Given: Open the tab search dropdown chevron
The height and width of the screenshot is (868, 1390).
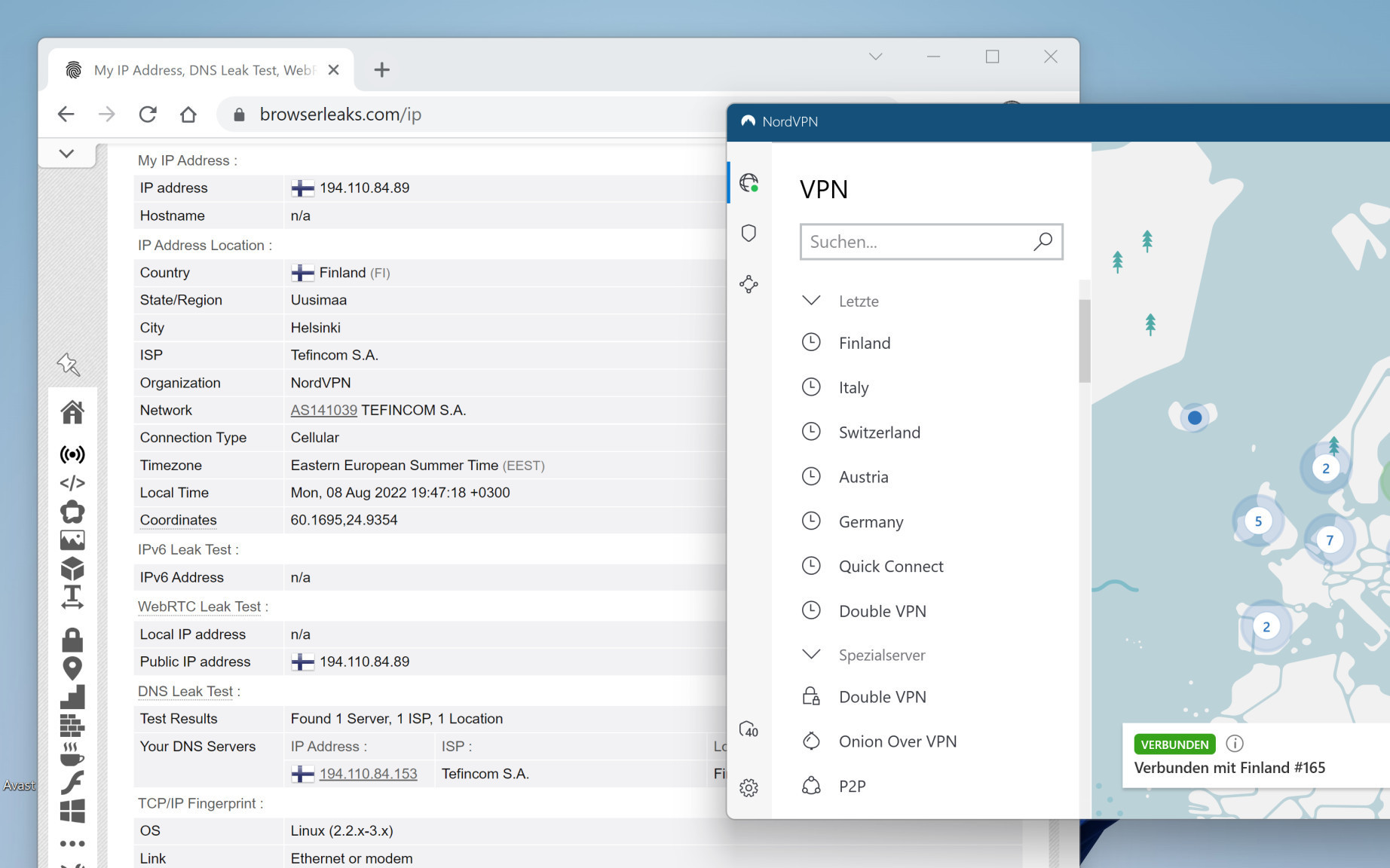Looking at the screenshot, I should click(x=875, y=57).
